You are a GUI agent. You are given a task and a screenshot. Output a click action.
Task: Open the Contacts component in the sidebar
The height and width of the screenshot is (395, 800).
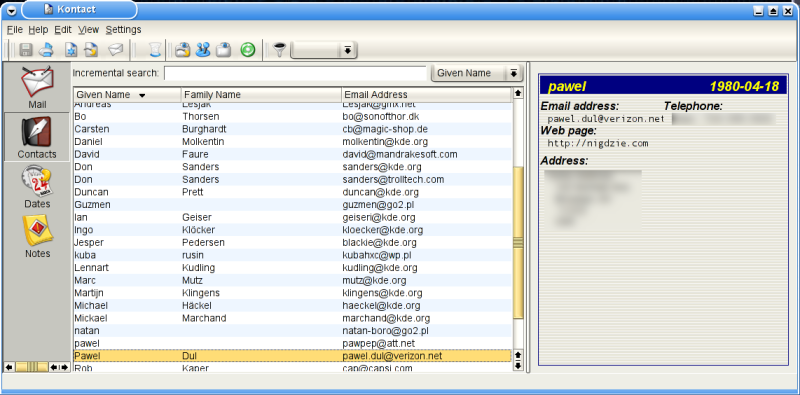click(x=37, y=137)
